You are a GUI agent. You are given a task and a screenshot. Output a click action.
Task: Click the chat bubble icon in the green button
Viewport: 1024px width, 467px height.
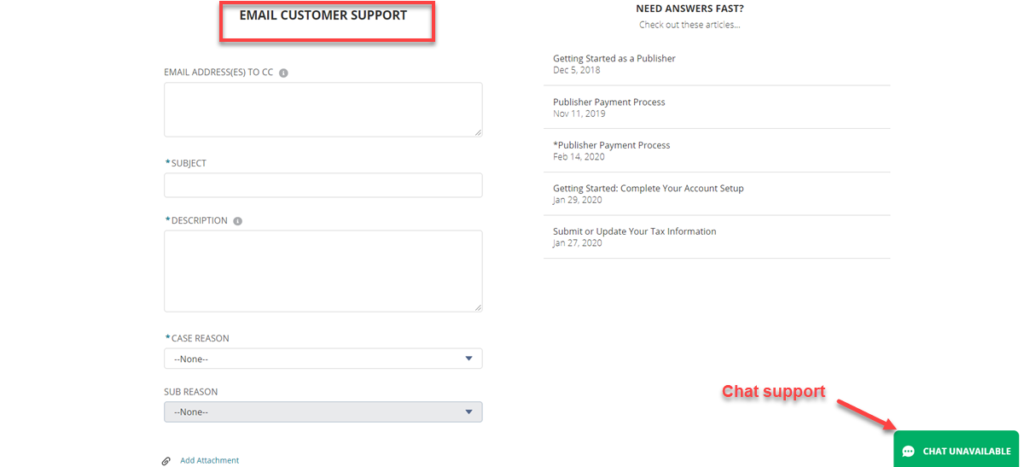908,452
